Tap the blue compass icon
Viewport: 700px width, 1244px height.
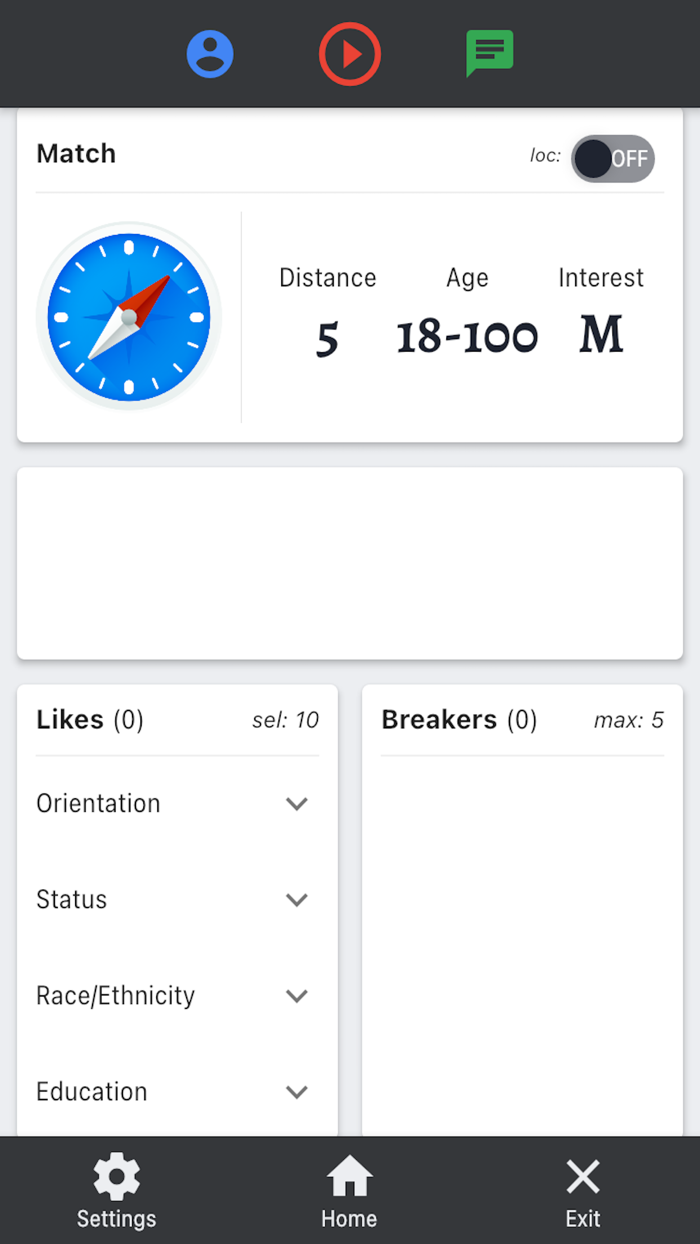[x=129, y=316]
